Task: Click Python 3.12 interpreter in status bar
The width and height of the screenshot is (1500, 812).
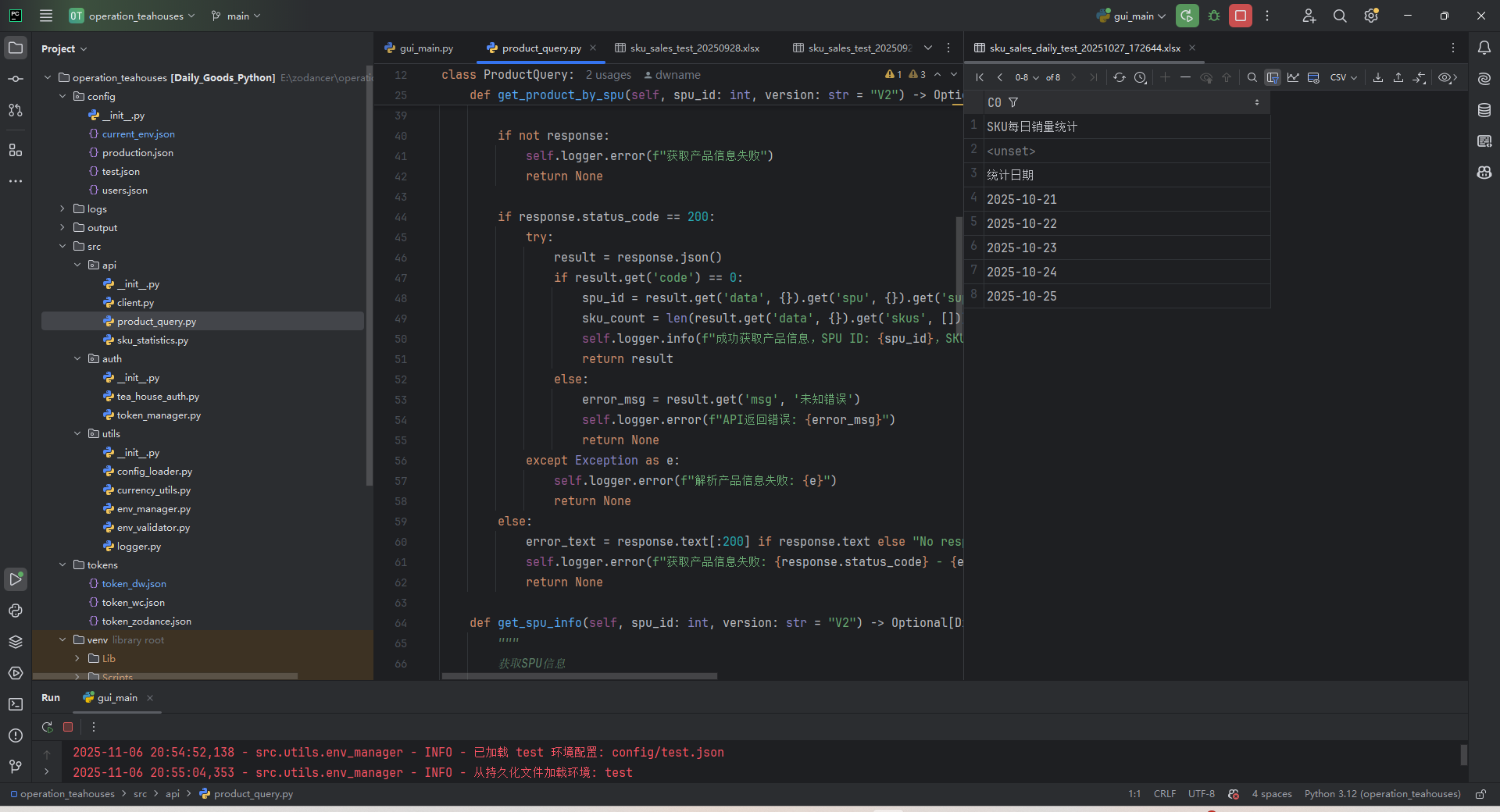Action: point(1382,794)
